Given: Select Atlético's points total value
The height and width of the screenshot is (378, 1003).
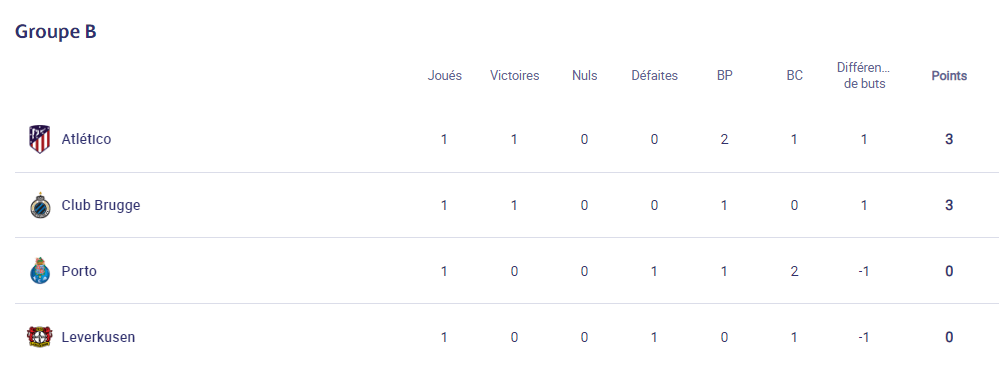Looking at the screenshot, I should [x=949, y=139].
